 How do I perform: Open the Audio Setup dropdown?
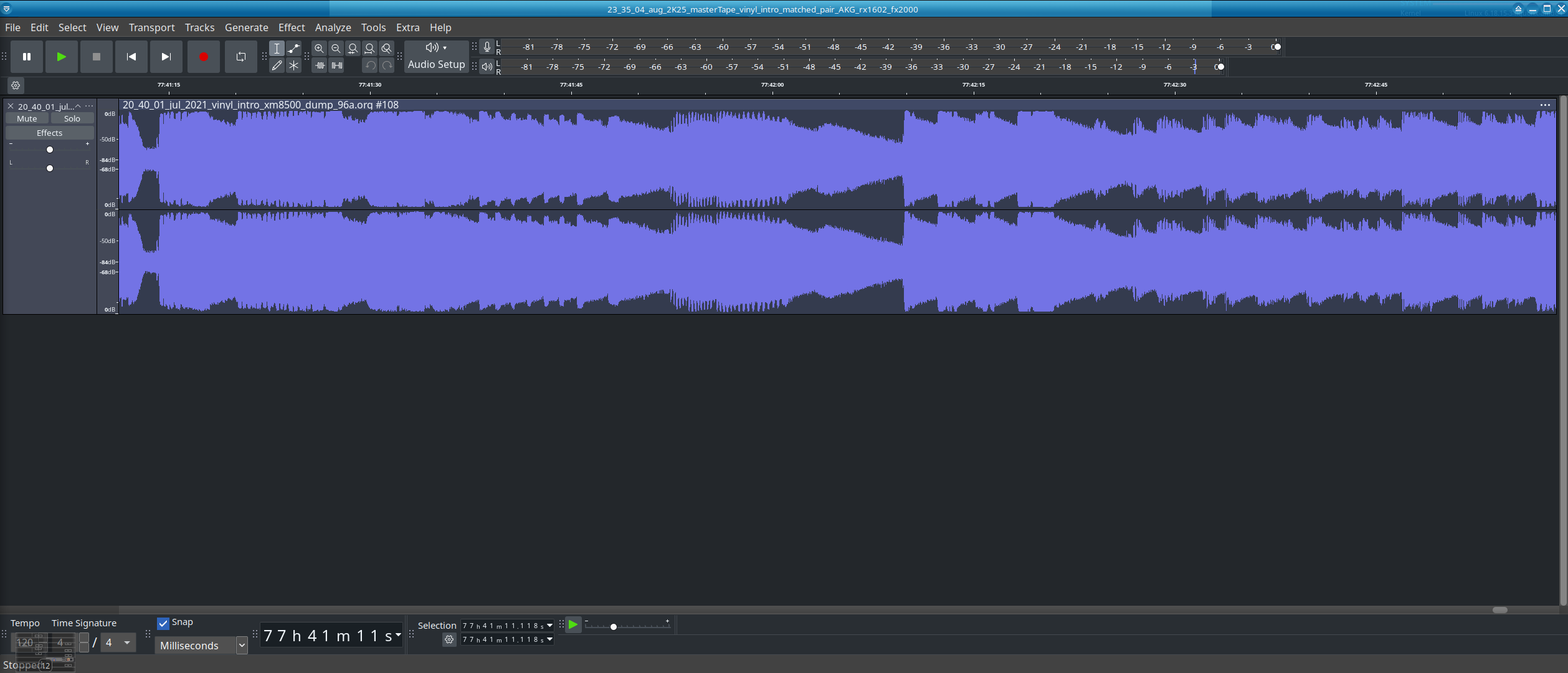(x=436, y=56)
